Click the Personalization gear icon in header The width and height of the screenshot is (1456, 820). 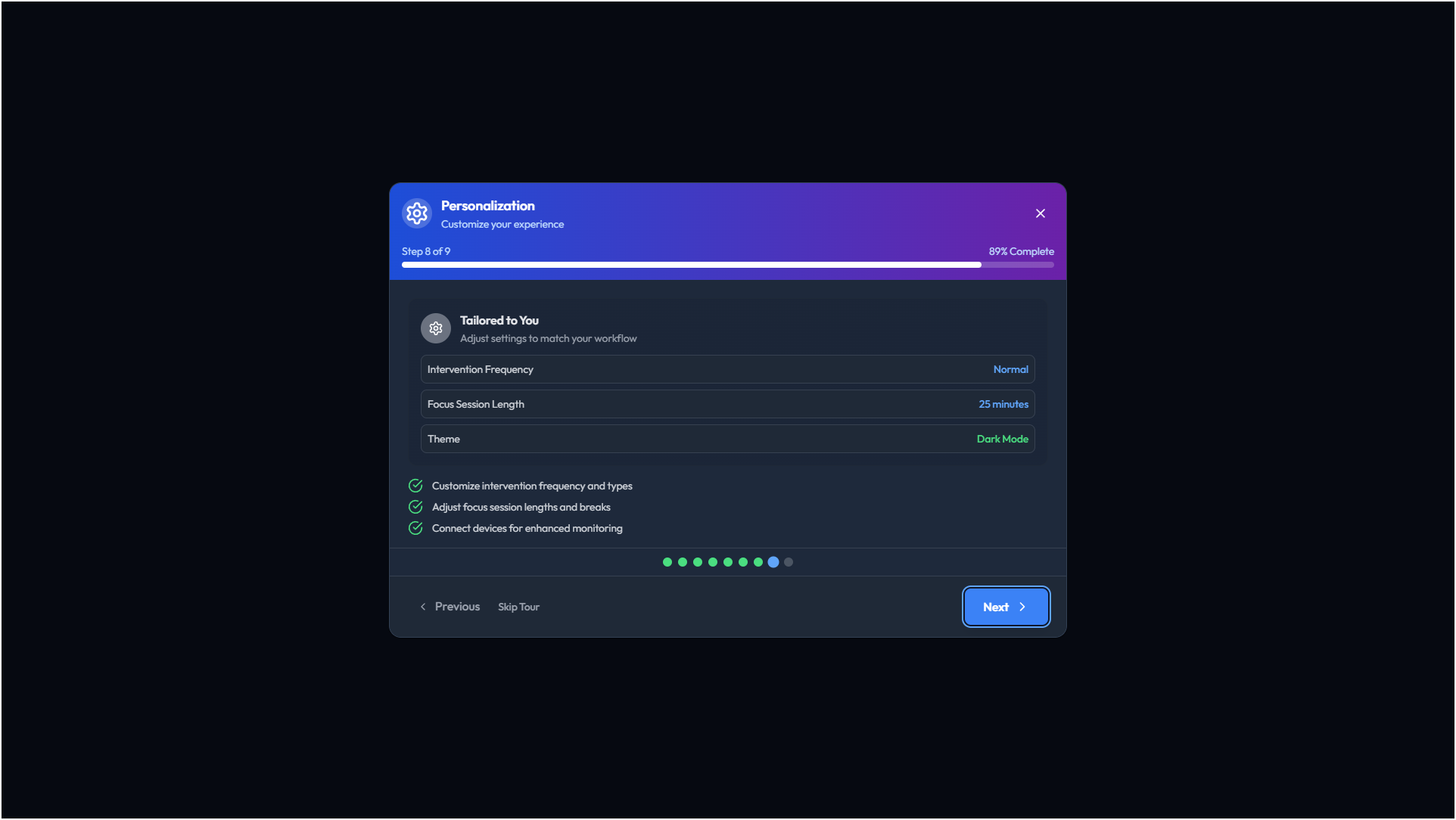tap(417, 213)
